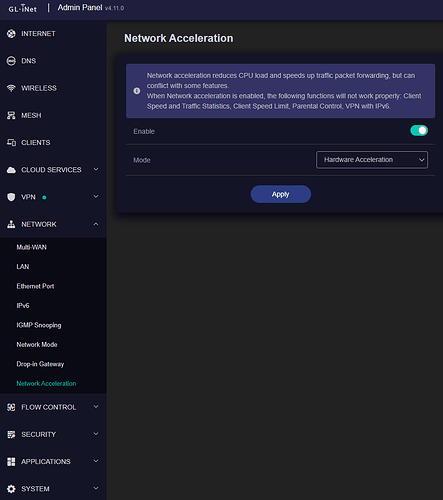The height and width of the screenshot is (500, 443).
Task: Click the NETWORK menu label
Action: 39,224
